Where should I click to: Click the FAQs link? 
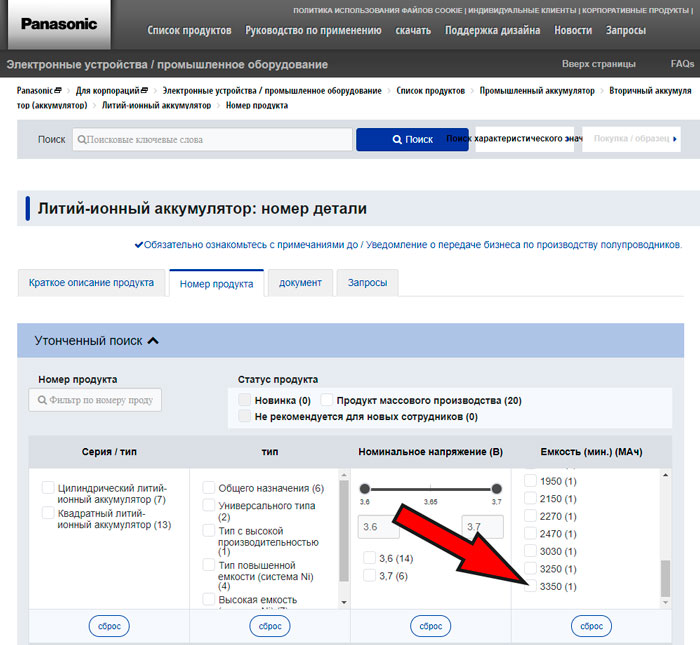coord(682,64)
